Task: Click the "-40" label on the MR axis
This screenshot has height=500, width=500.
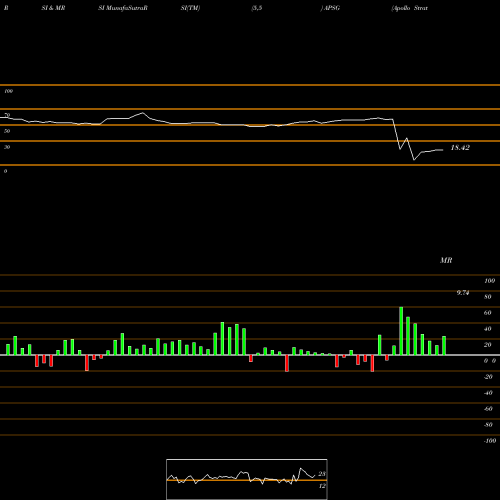Action: 488,393
